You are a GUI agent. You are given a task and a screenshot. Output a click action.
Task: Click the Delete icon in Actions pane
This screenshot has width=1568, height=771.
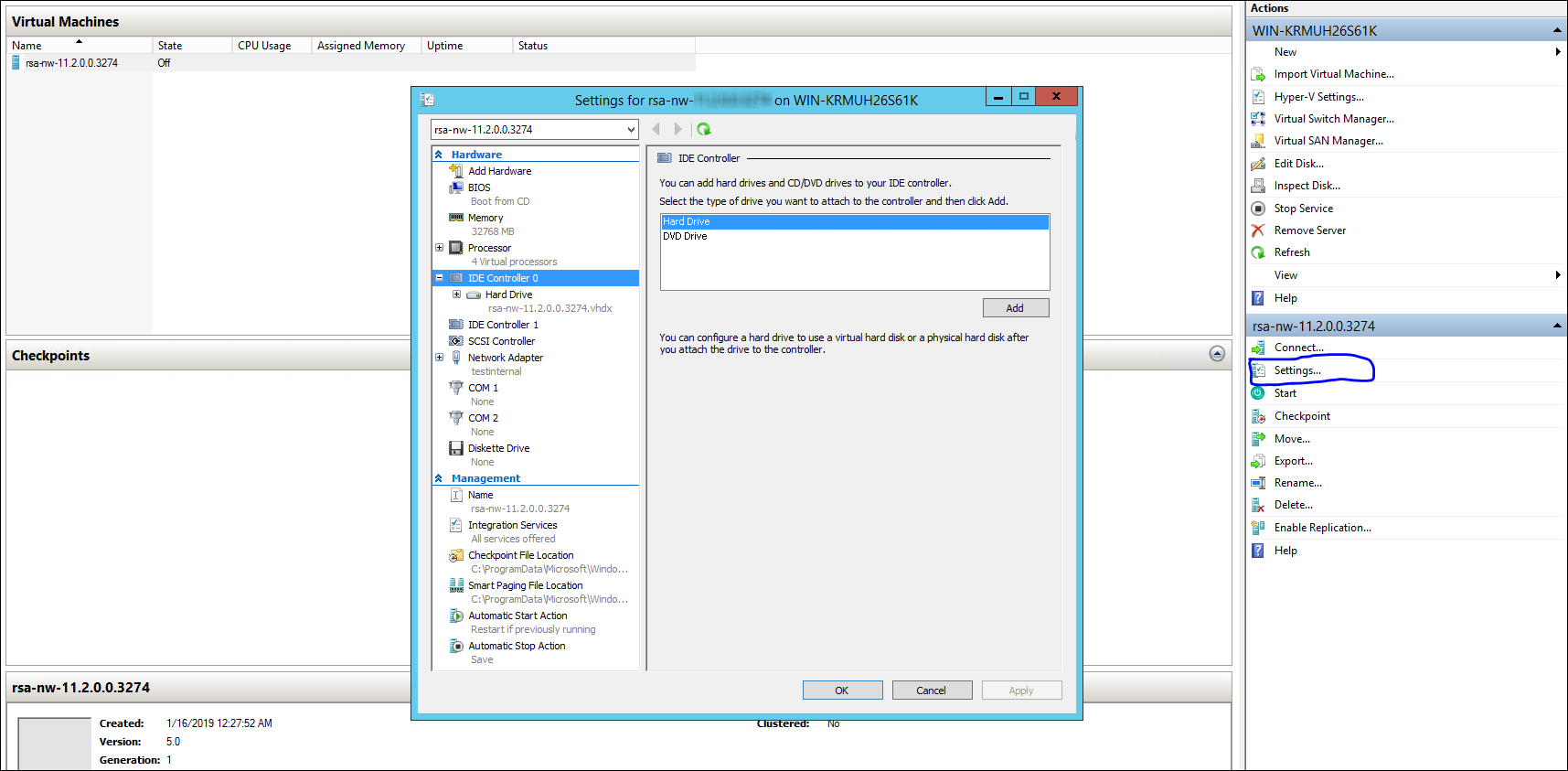tap(1258, 505)
